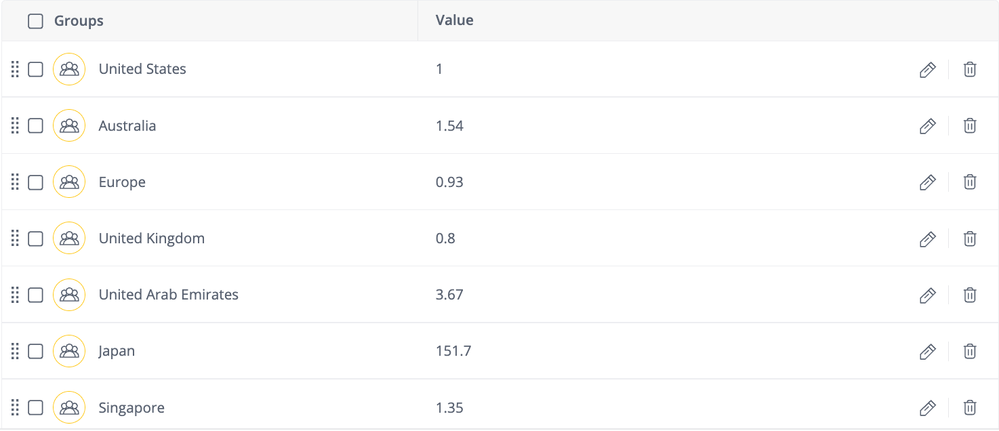The height and width of the screenshot is (431, 999).
Task: Delete the Japan group entry
Action: click(x=969, y=351)
